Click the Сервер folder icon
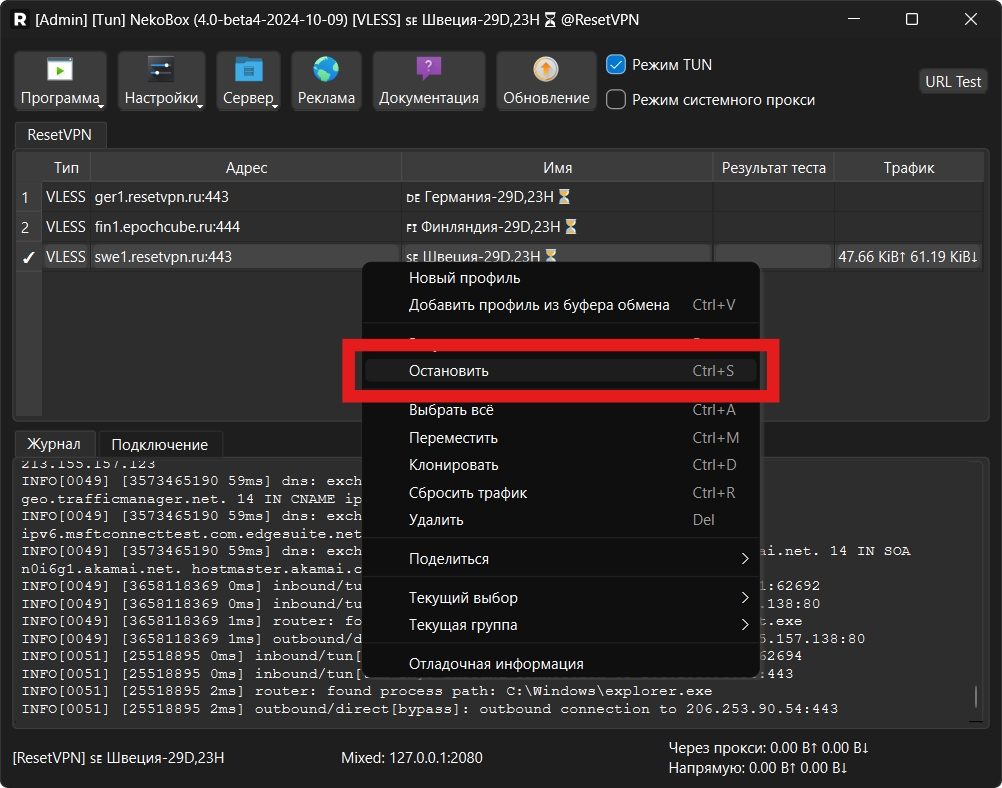Viewport: 1002px width, 788px height. tap(248, 71)
